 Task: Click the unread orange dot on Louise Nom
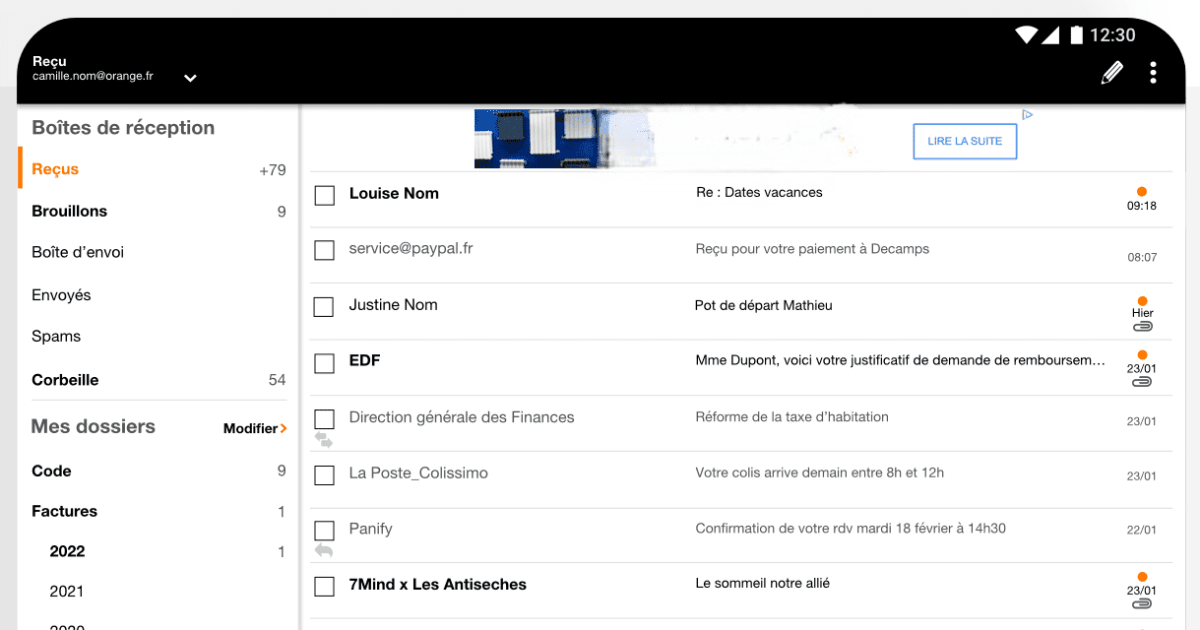[1142, 191]
